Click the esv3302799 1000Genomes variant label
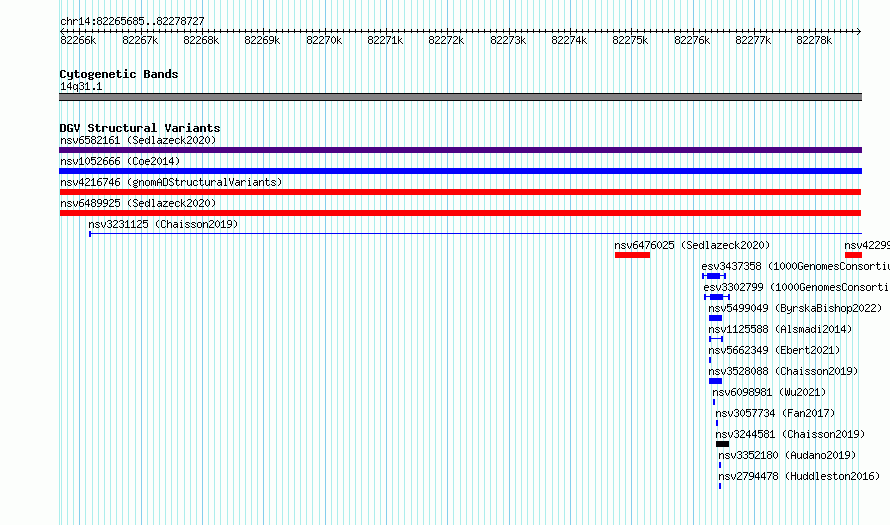890x525 pixels. tap(796, 287)
